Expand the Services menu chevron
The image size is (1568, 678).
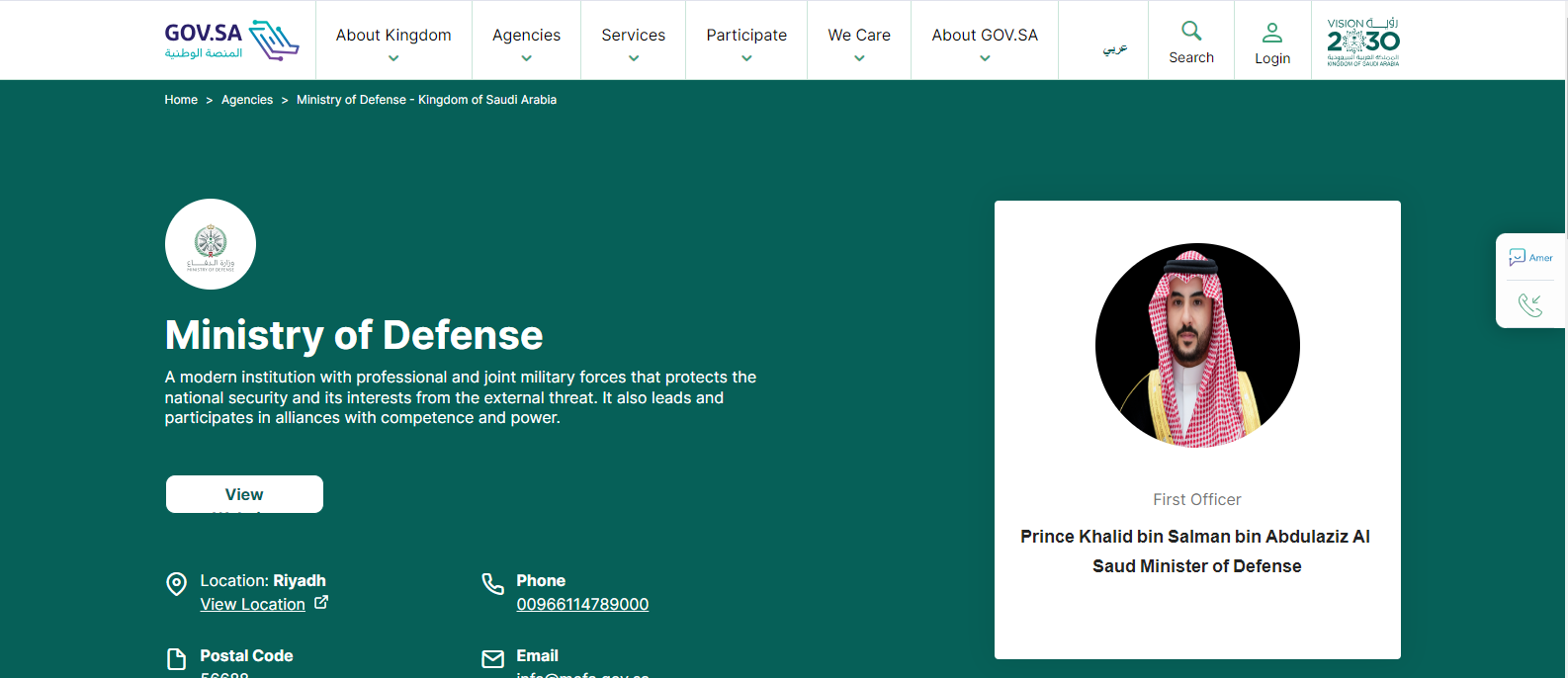(634, 58)
